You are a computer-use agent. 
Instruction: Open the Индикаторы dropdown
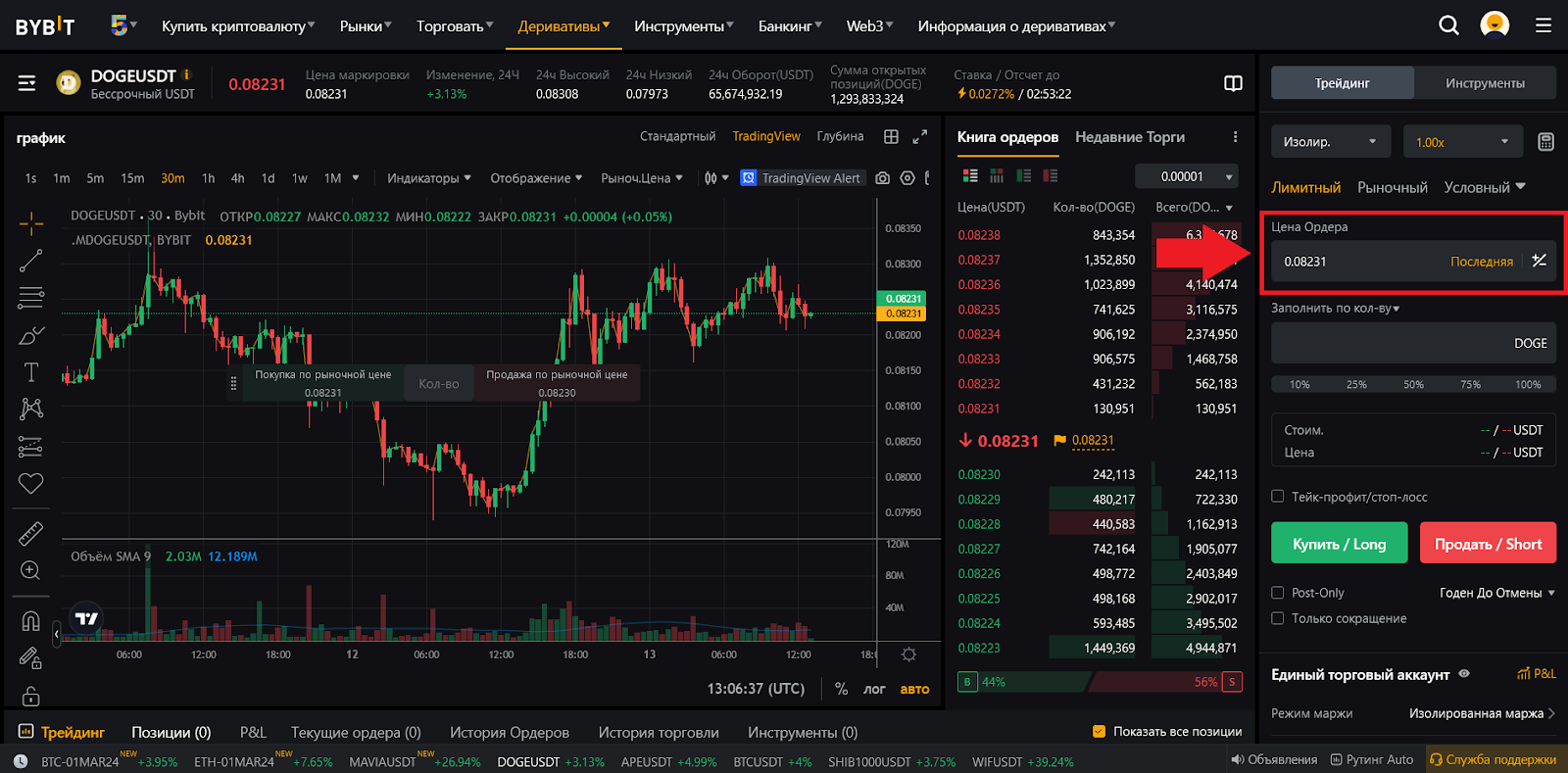[x=429, y=178]
